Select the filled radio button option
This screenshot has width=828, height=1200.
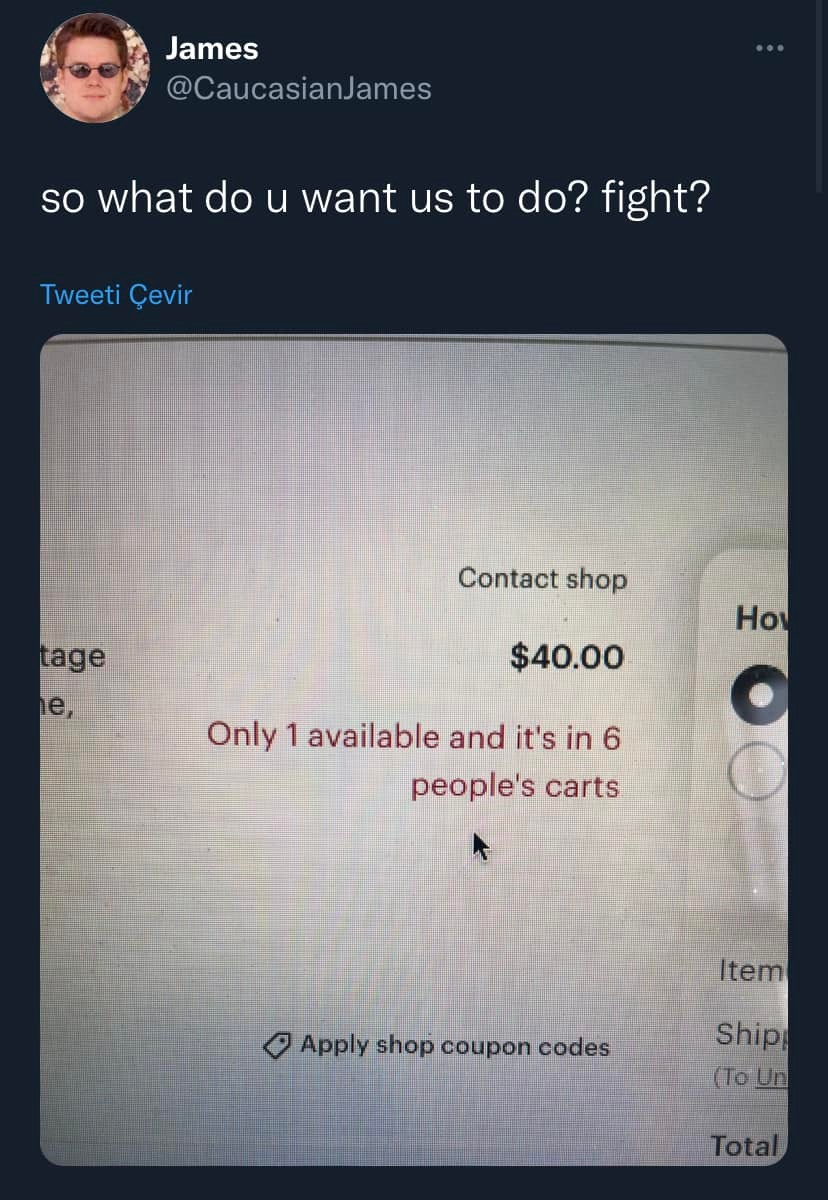759,694
